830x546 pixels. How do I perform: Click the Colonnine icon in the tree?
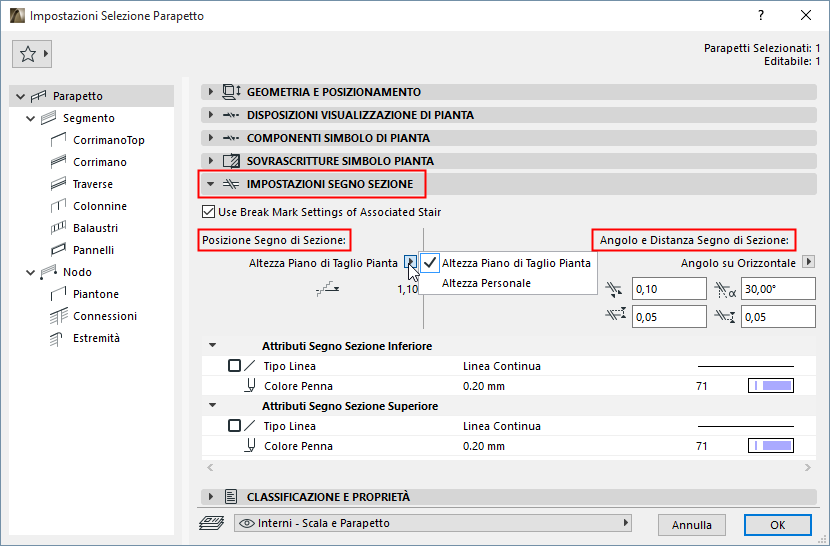point(58,206)
